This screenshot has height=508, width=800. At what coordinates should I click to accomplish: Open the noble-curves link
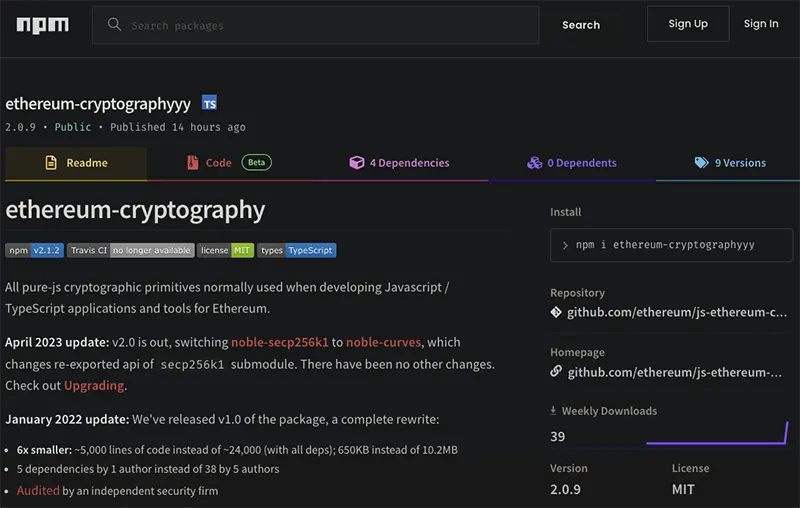[384, 342]
